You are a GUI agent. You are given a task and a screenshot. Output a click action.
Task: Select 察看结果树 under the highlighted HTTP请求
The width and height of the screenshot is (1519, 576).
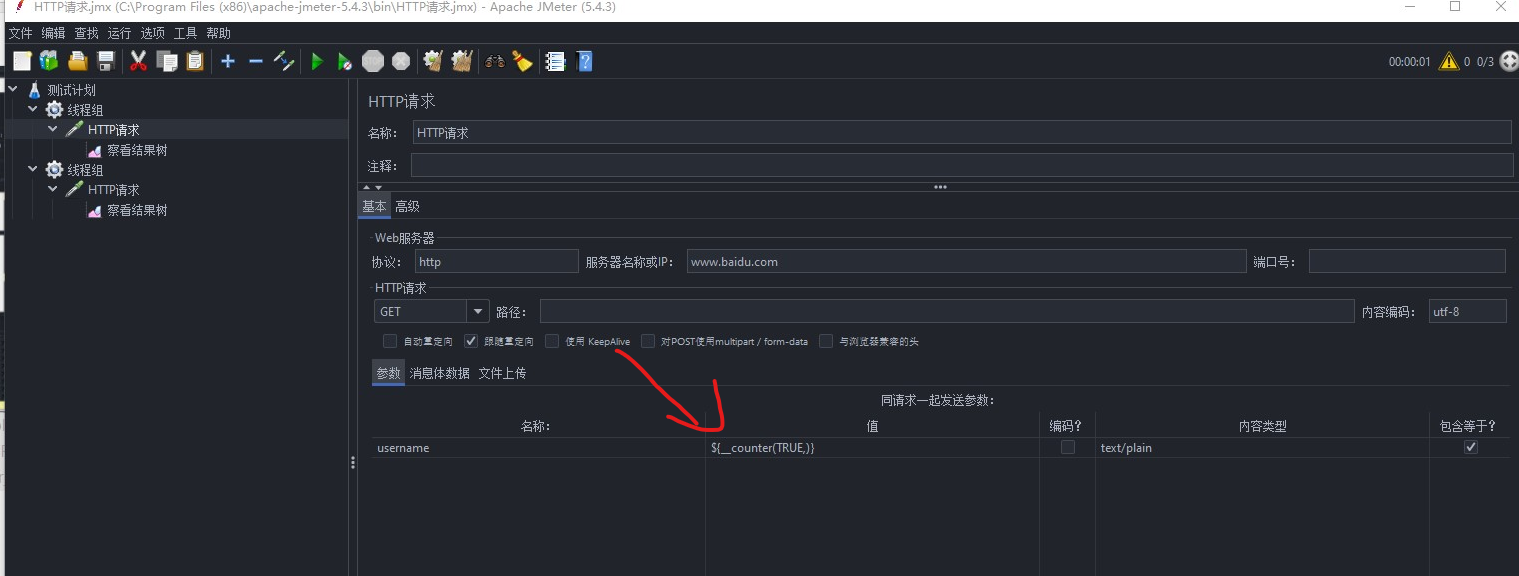tap(137, 150)
